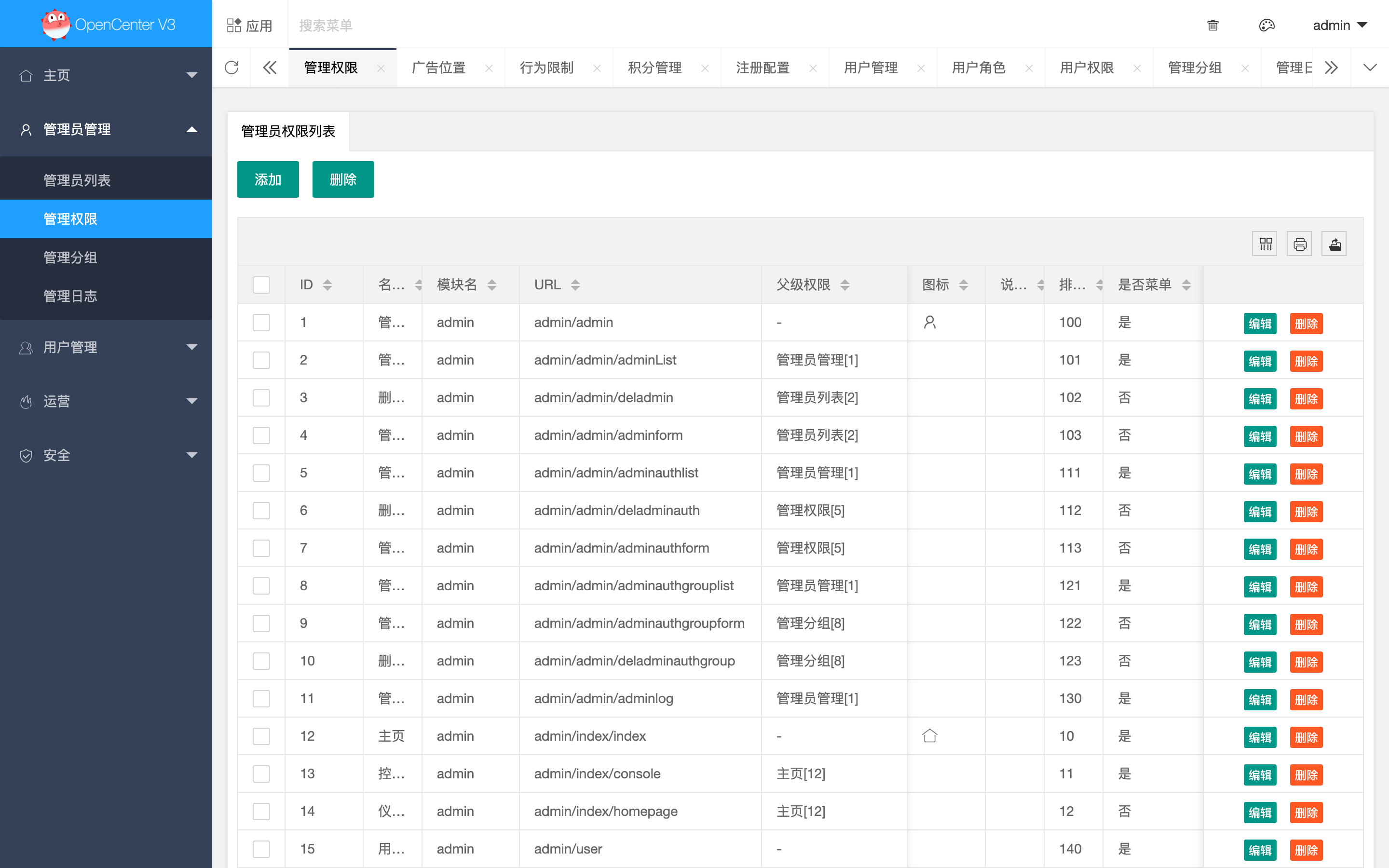The height and width of the screenshot is (868, 1389).
Task: Collapse the 管理员管理 sidebar menu
Action: [106, 129]
